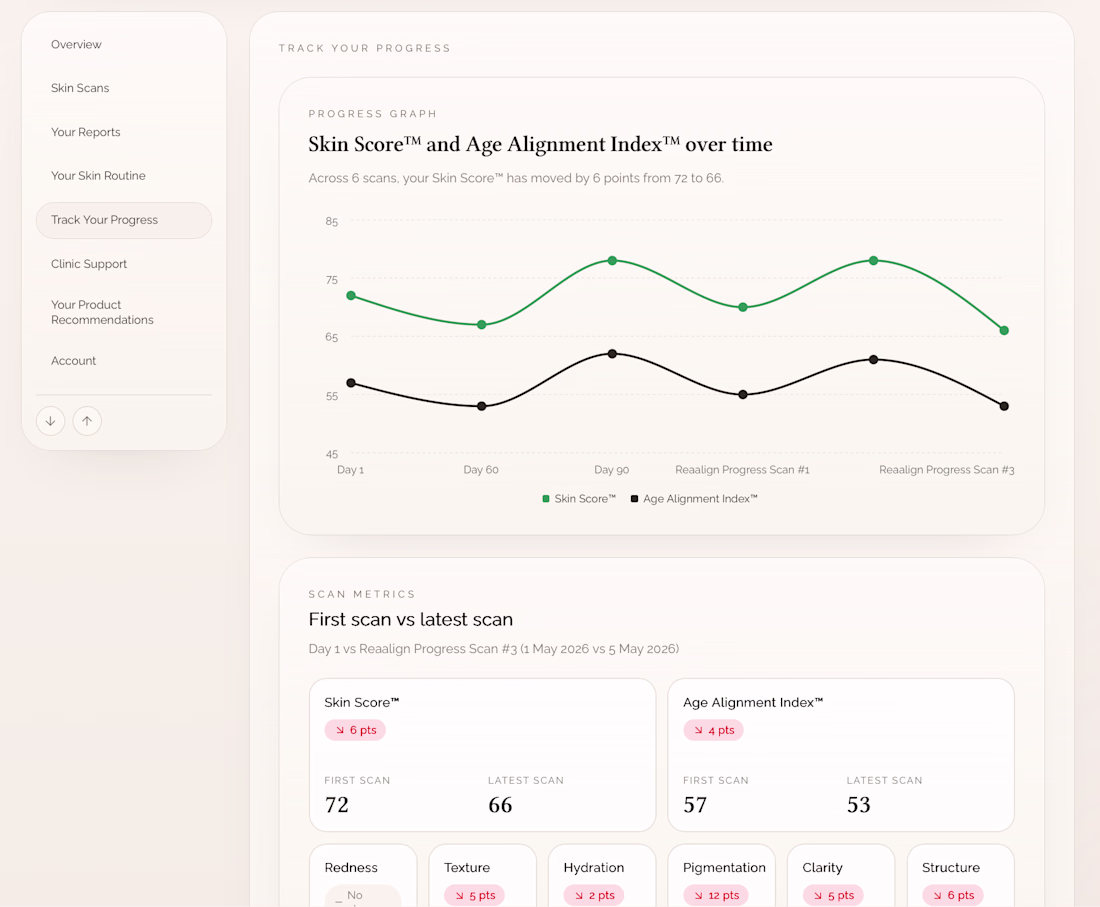1100x907 pixels.
Task: Open the Structure metric card
Action: (x=961, y=875)
